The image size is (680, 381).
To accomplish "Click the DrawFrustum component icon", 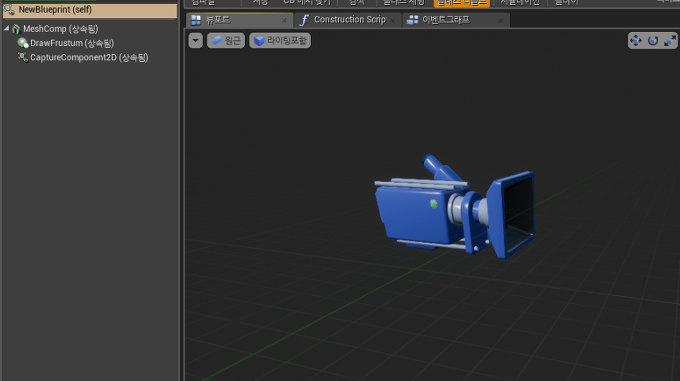I will (23, 43).
